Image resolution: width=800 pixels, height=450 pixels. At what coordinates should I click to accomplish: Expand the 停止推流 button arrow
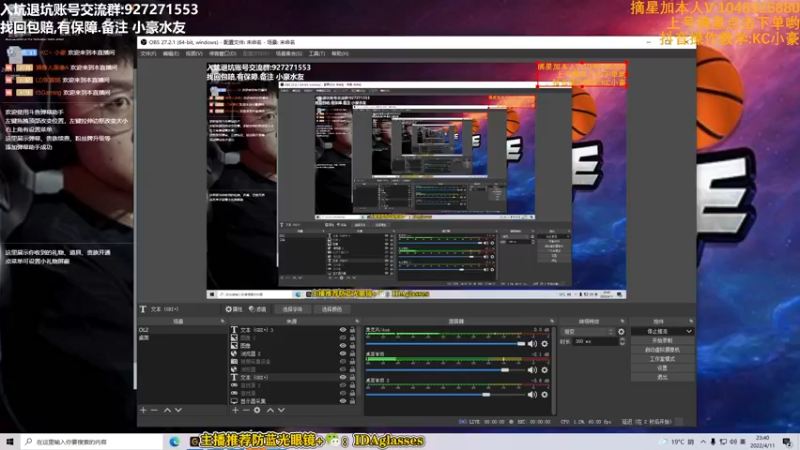(689, 332)
